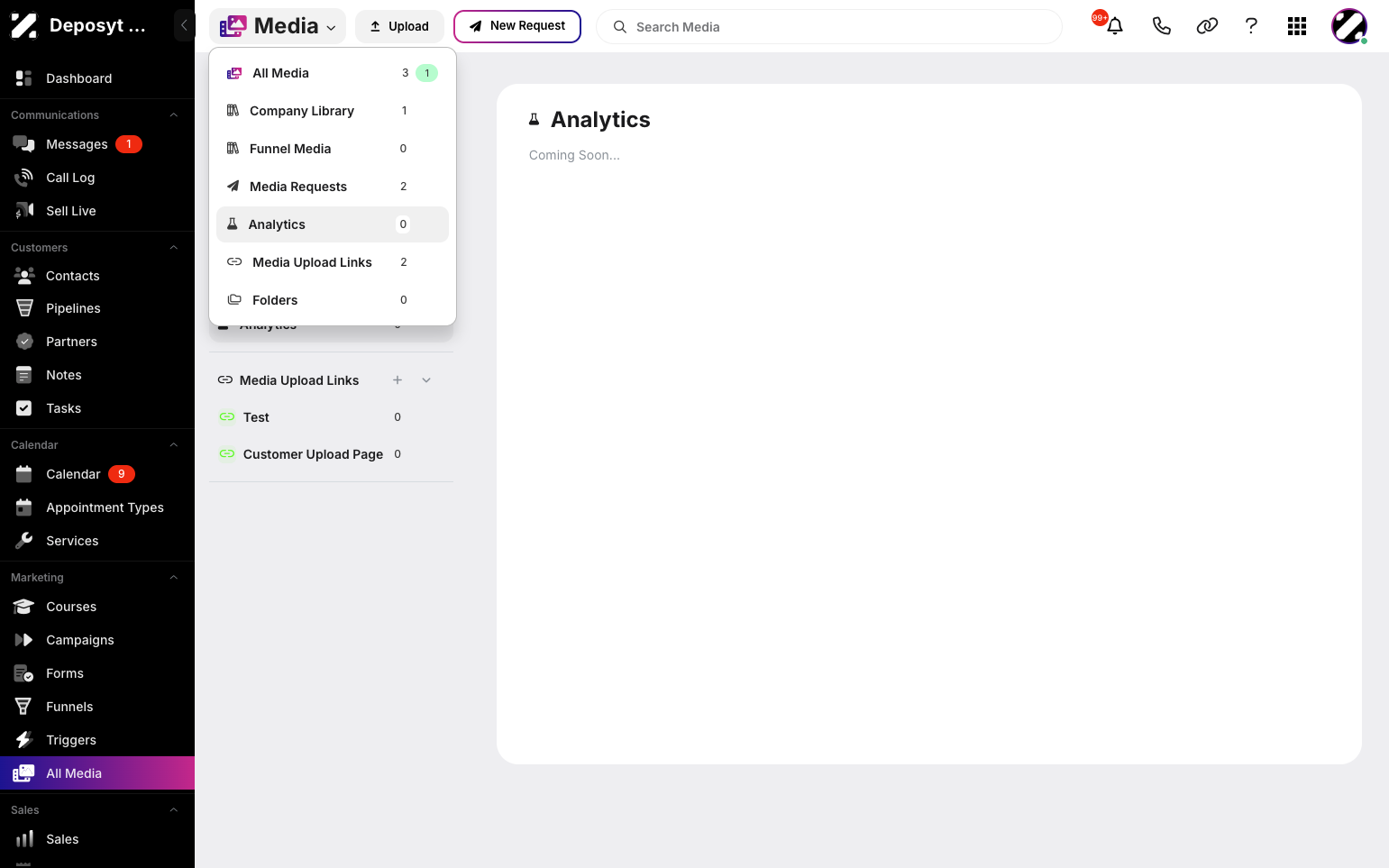
Task: Collapse the Communications section
Action: [x=174, y=115]
